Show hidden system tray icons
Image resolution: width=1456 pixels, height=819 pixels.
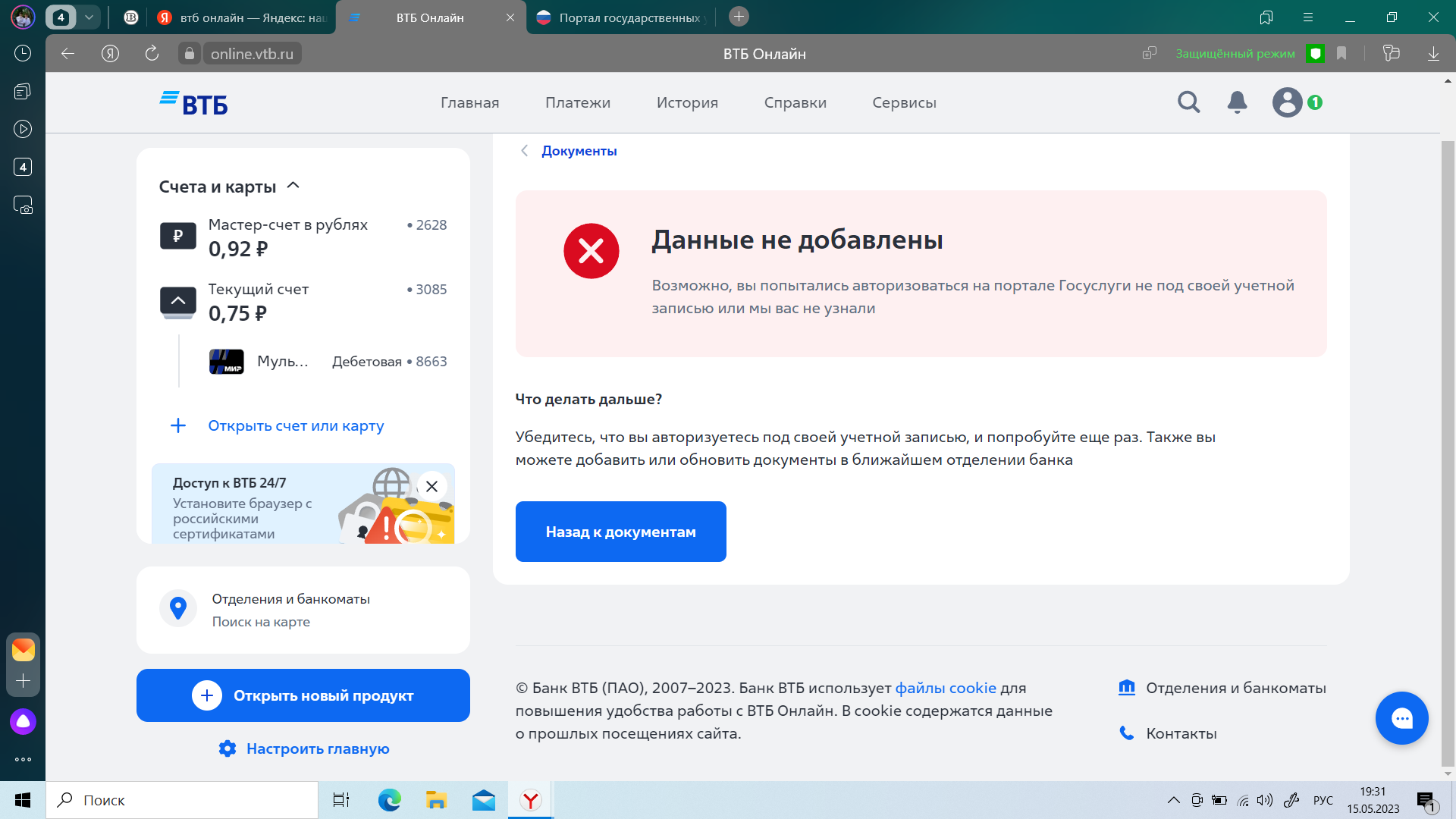(1173, 800)
